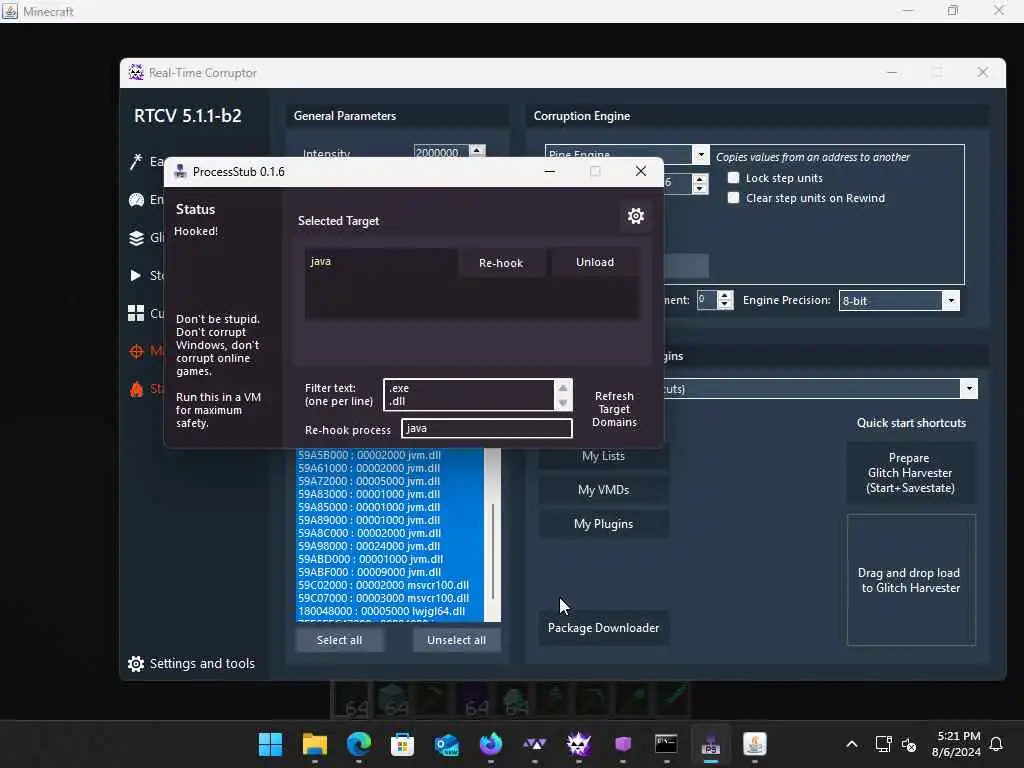This screenshot has width=1024, height=768.
Task: Select domain 59C02000 msvcr100.dll
Action: (383, 585)
